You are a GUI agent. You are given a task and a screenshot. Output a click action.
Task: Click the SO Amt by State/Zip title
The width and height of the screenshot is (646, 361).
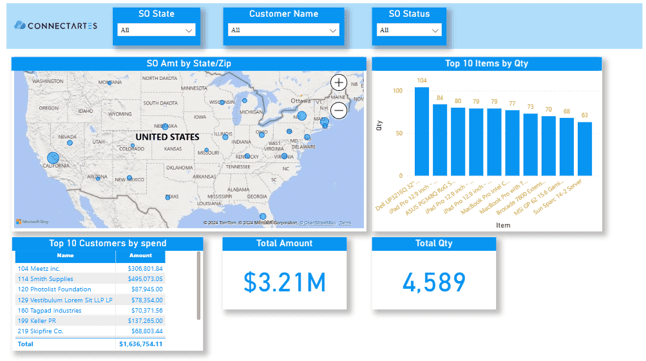point(189,63)
